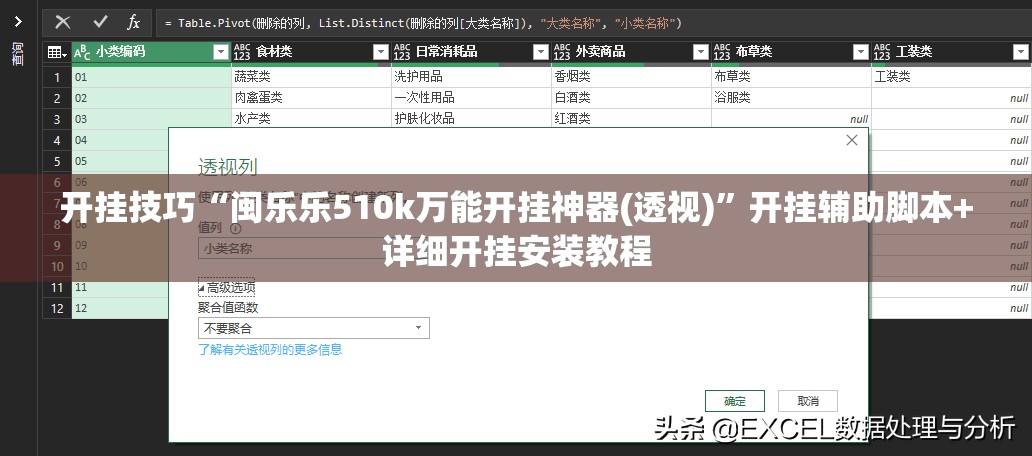
Task: Select cell 11 in 小类编码 column
Action: pos(120,288)
